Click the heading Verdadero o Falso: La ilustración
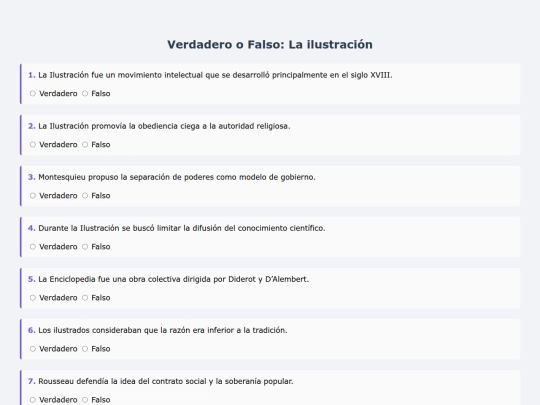 (x=270, y=44)
